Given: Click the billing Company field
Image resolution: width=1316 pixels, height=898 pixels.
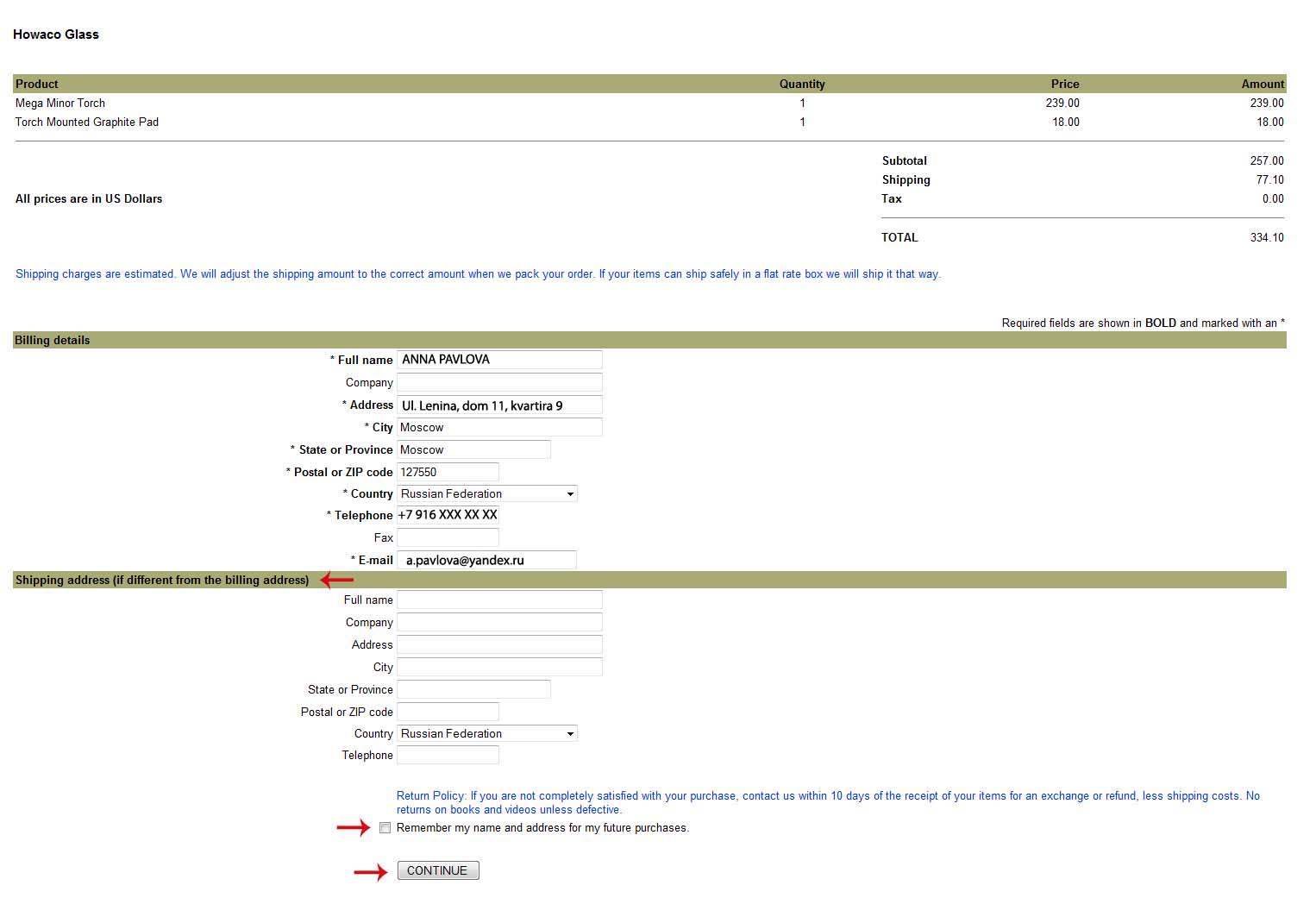Looking at the screenshot, I should (x=499, y=382).
